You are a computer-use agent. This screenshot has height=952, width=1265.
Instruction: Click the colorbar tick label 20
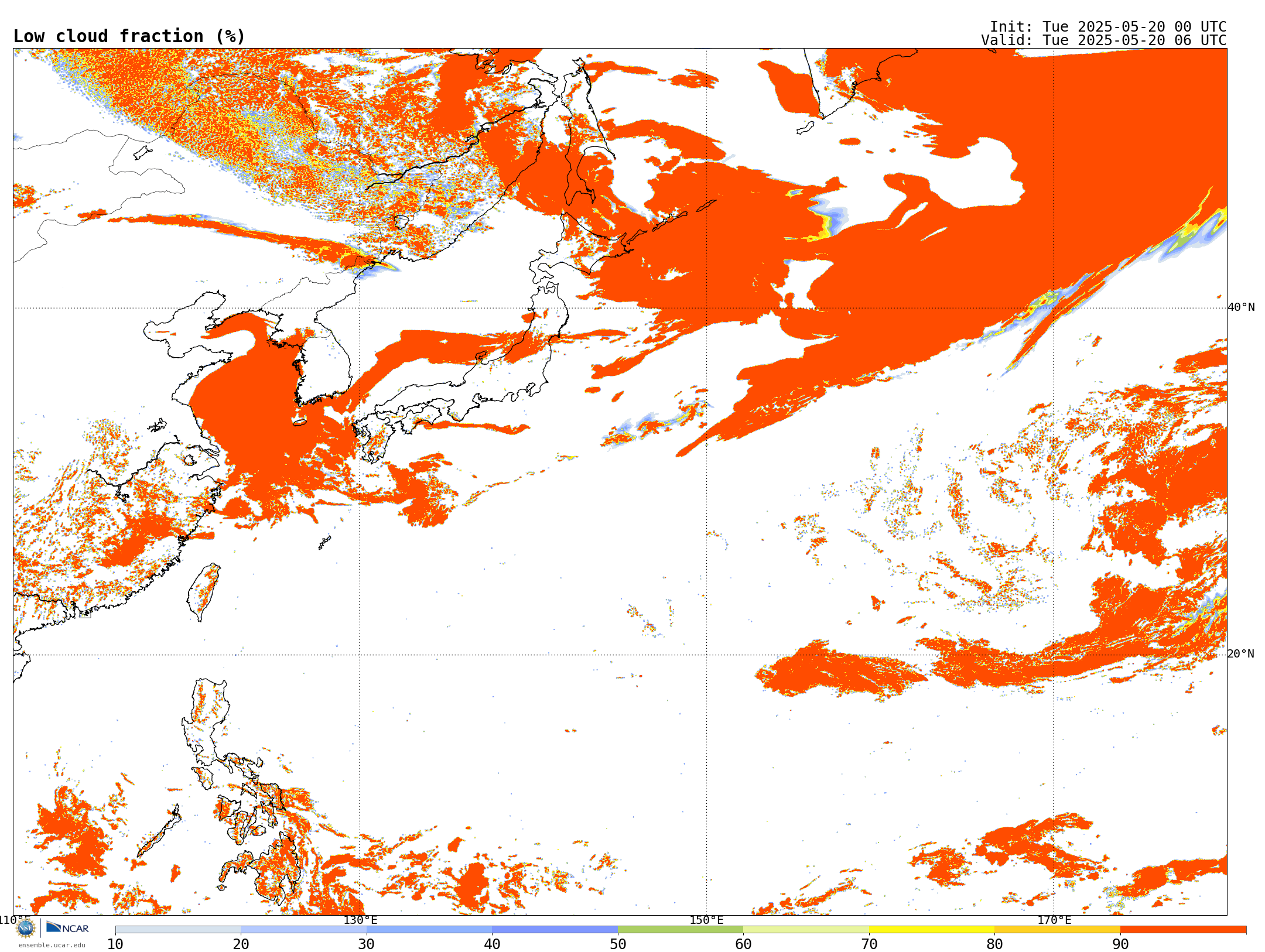coord(241,944)
